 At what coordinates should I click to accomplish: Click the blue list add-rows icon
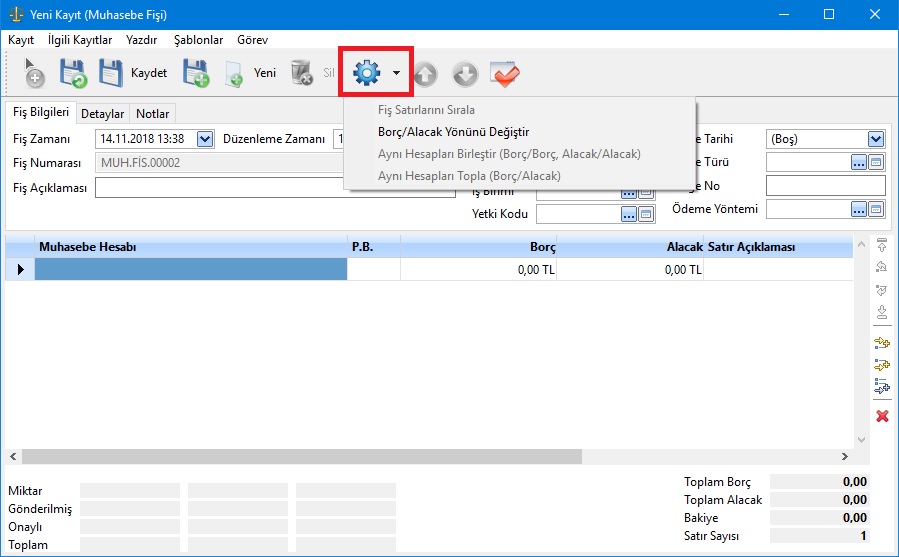882,385
